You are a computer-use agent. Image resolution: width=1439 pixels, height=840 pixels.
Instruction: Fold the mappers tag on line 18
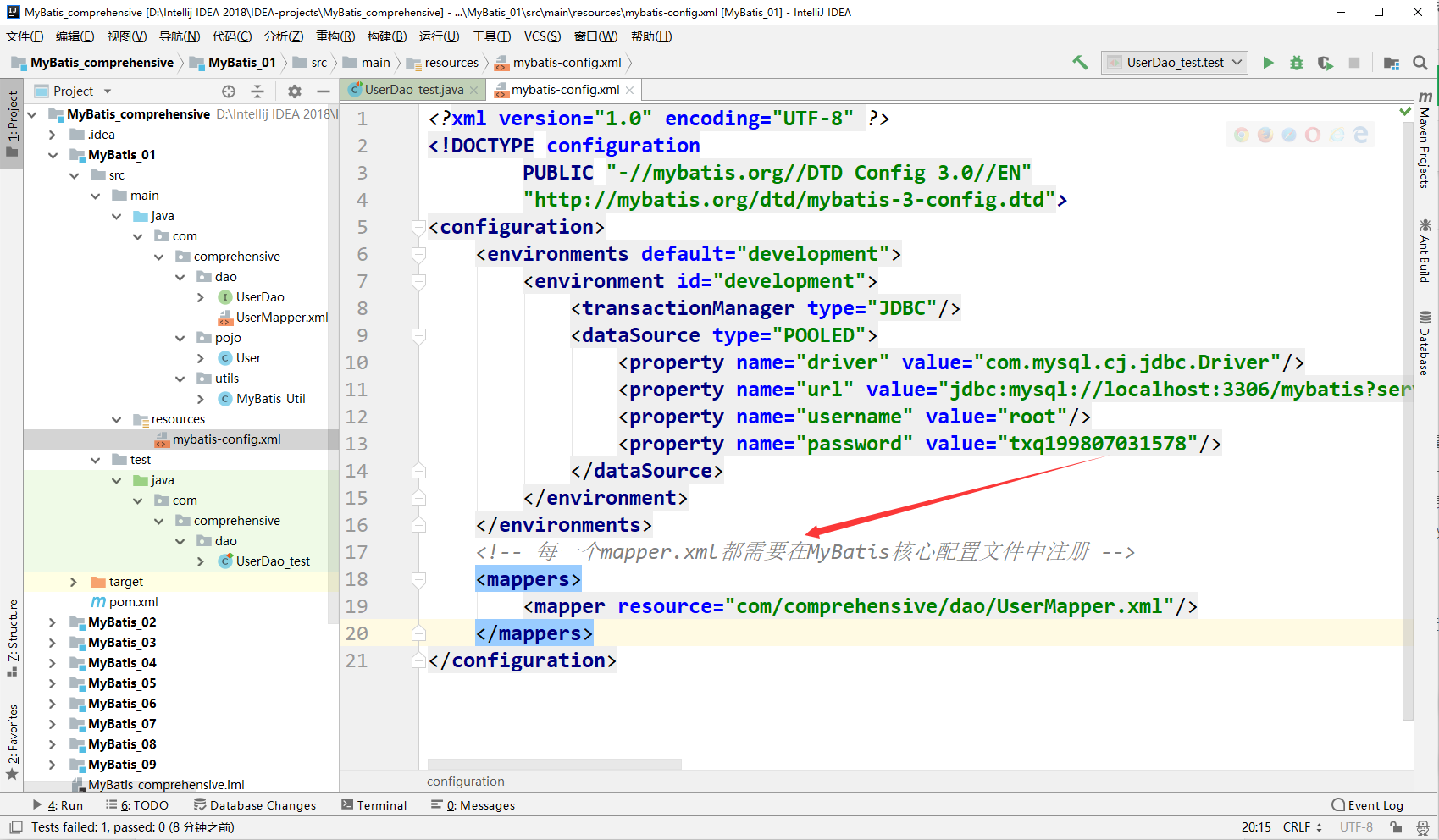(418, 579)
